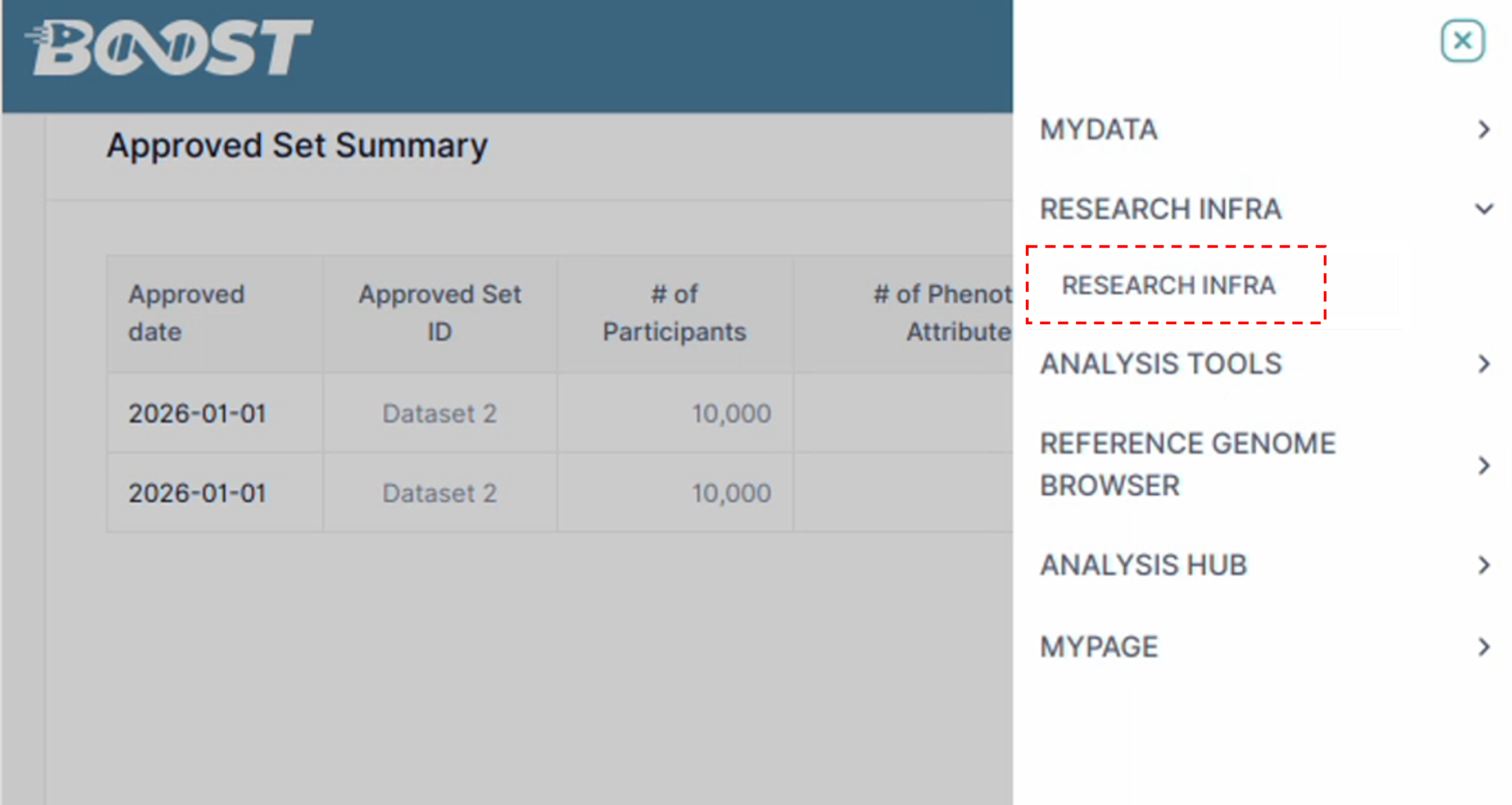Open the MYDATA menu item
Viewport: 1512px width, 805px height.
pyautogui.click(x=1099, y=130)
